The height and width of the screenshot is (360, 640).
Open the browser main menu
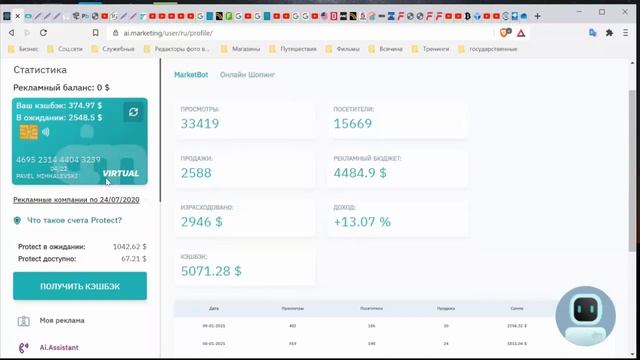(x=625, y=33)
